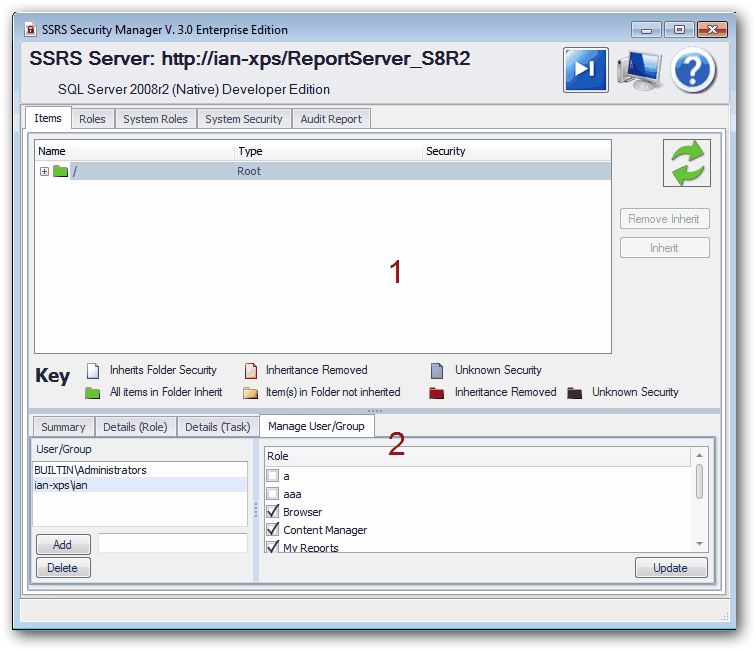Expand the root folder tree node
This screenshot has width=756, height=651.
[x=44, y=172]
